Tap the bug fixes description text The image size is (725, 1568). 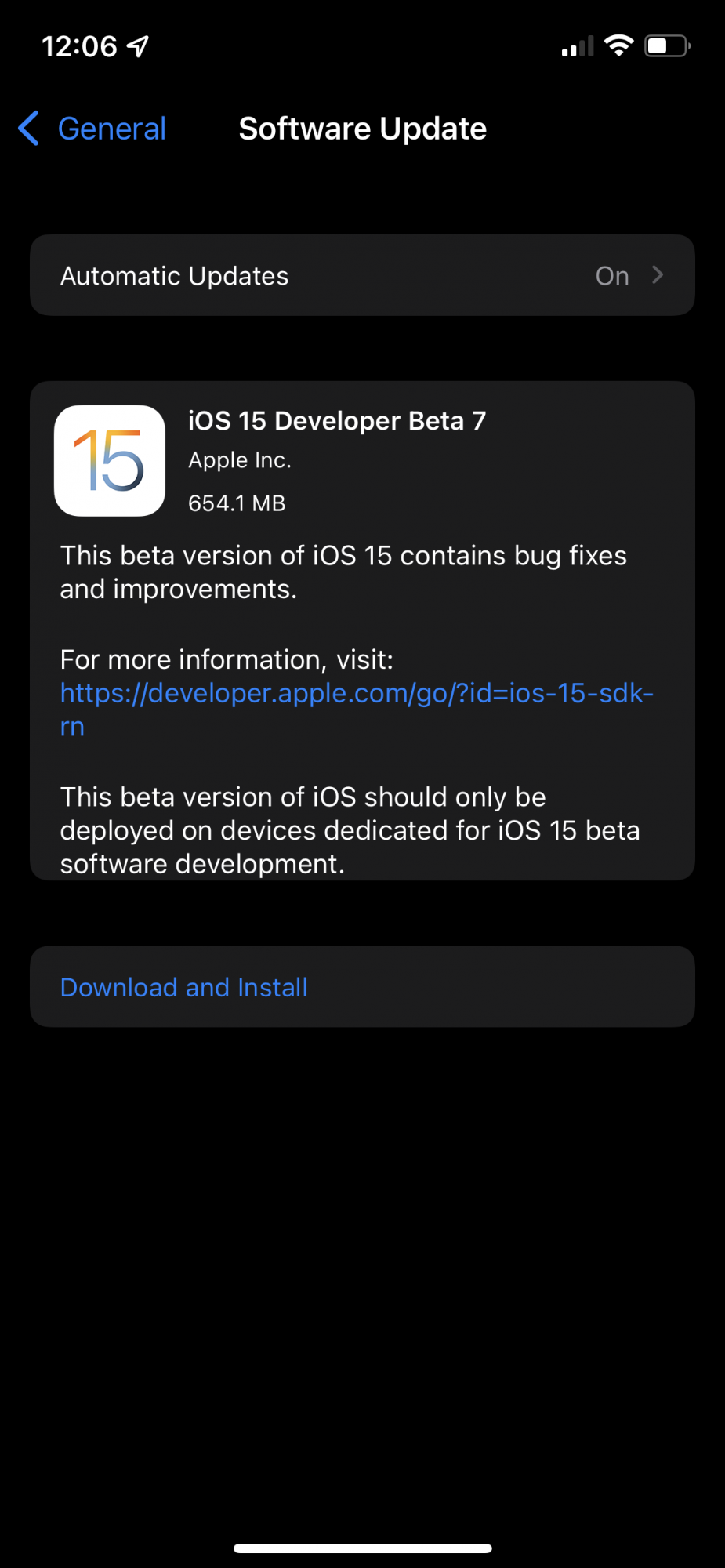coord(343,572)
